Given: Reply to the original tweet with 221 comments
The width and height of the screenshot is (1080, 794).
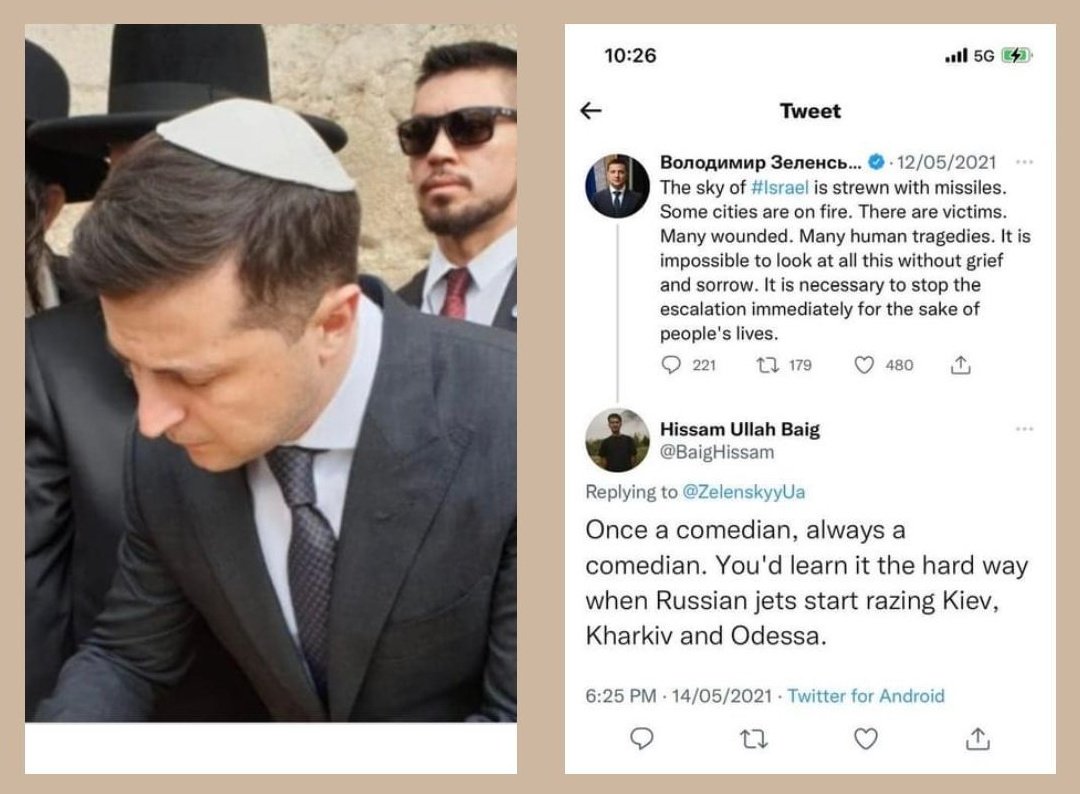Looking at the screenshot, I should pyautogui.click(x=672, y=365).
